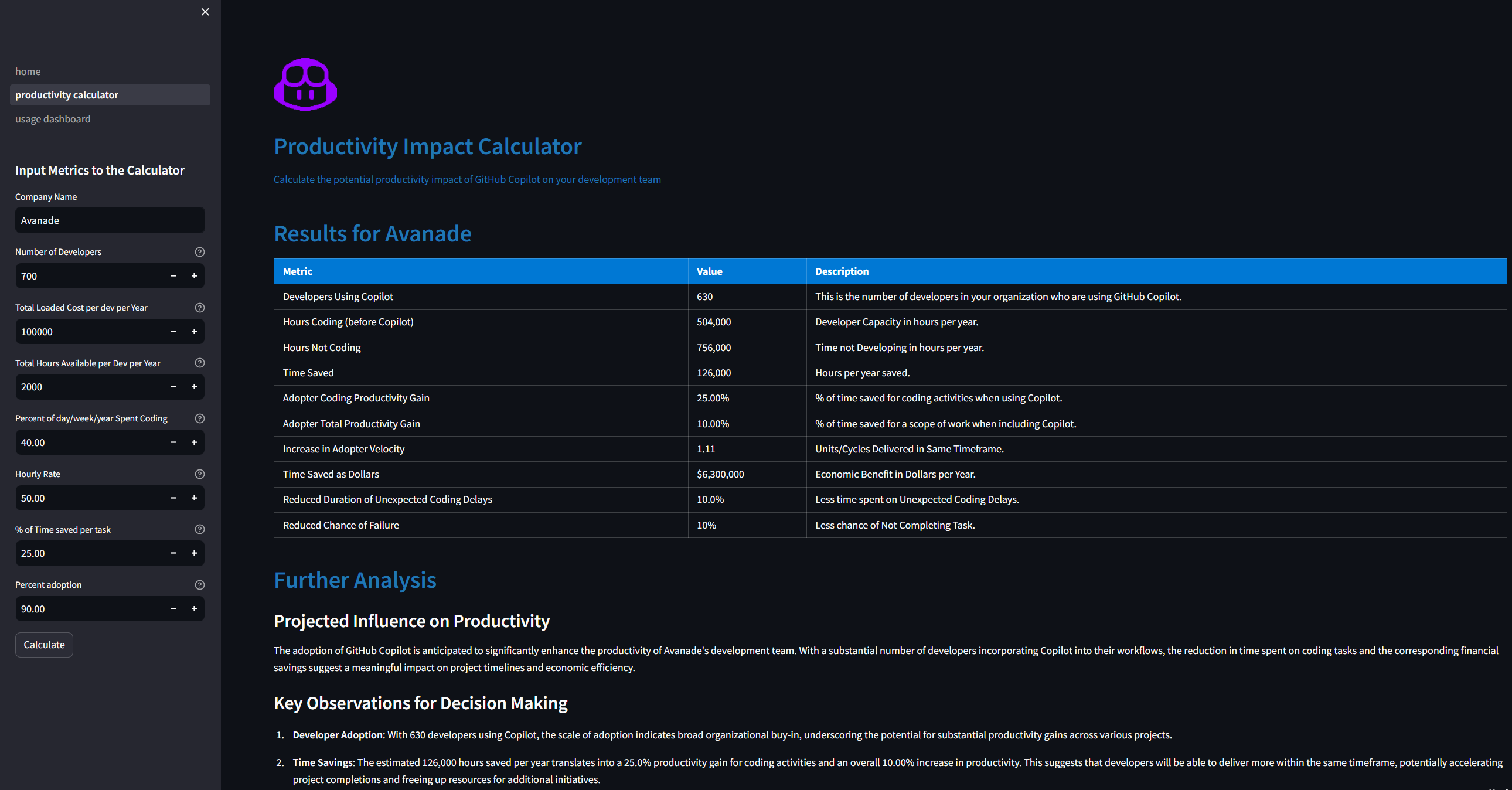
Task: Click the Company Name input field
Action: pos(110,220)
